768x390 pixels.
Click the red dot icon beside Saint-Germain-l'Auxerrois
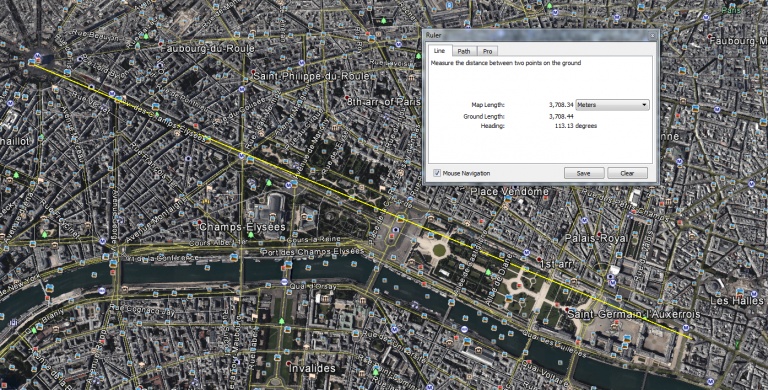(567, 310)
